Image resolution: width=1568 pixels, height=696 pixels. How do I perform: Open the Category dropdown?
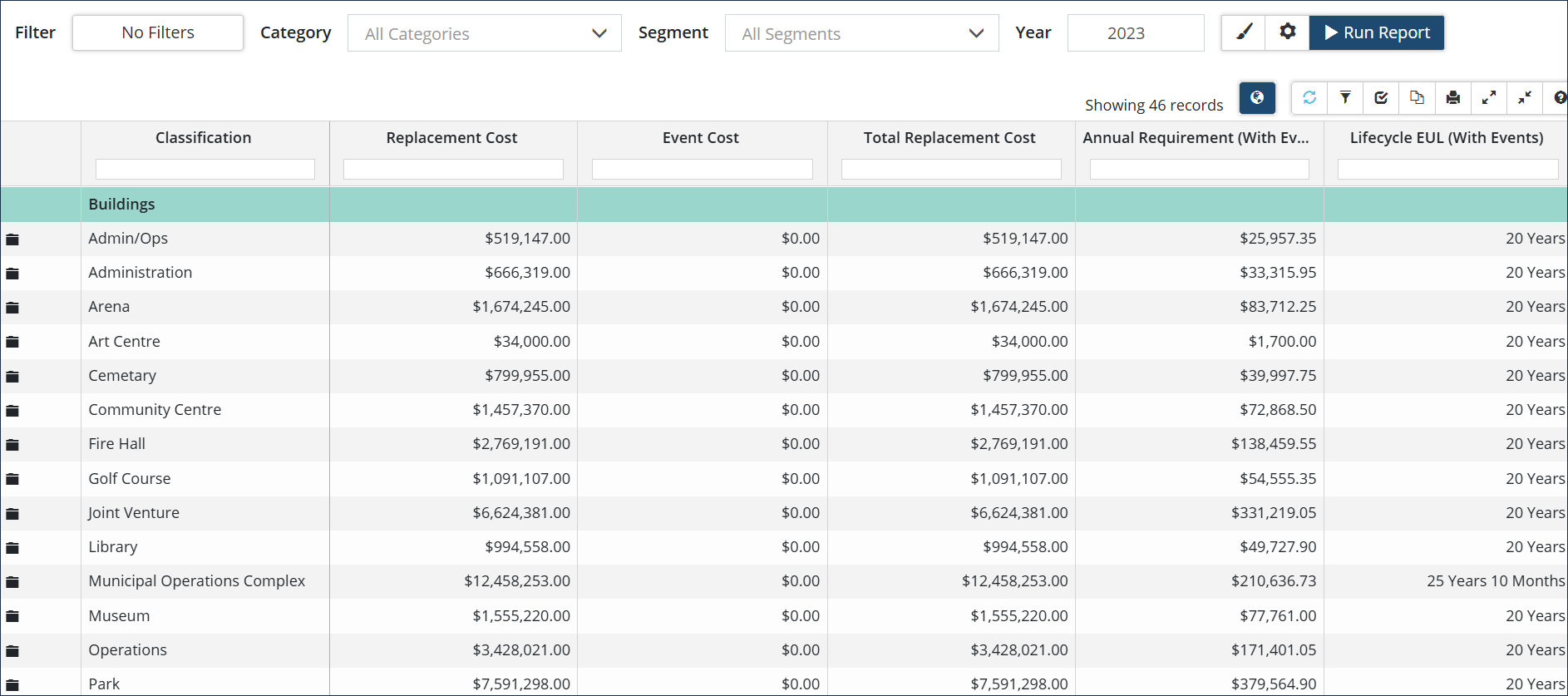tap(484, 33)
